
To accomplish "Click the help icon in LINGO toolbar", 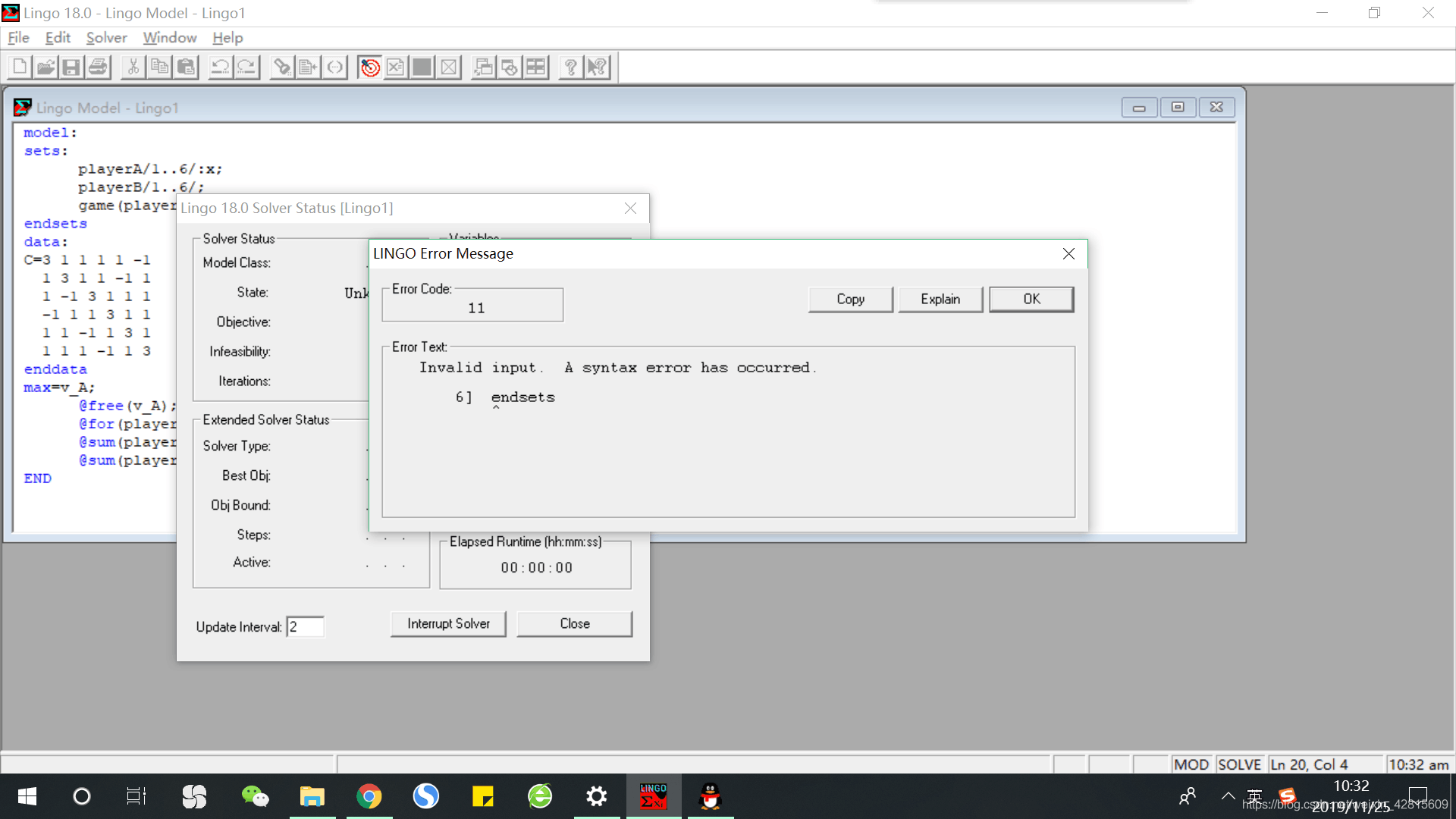I will click(571, 66).
